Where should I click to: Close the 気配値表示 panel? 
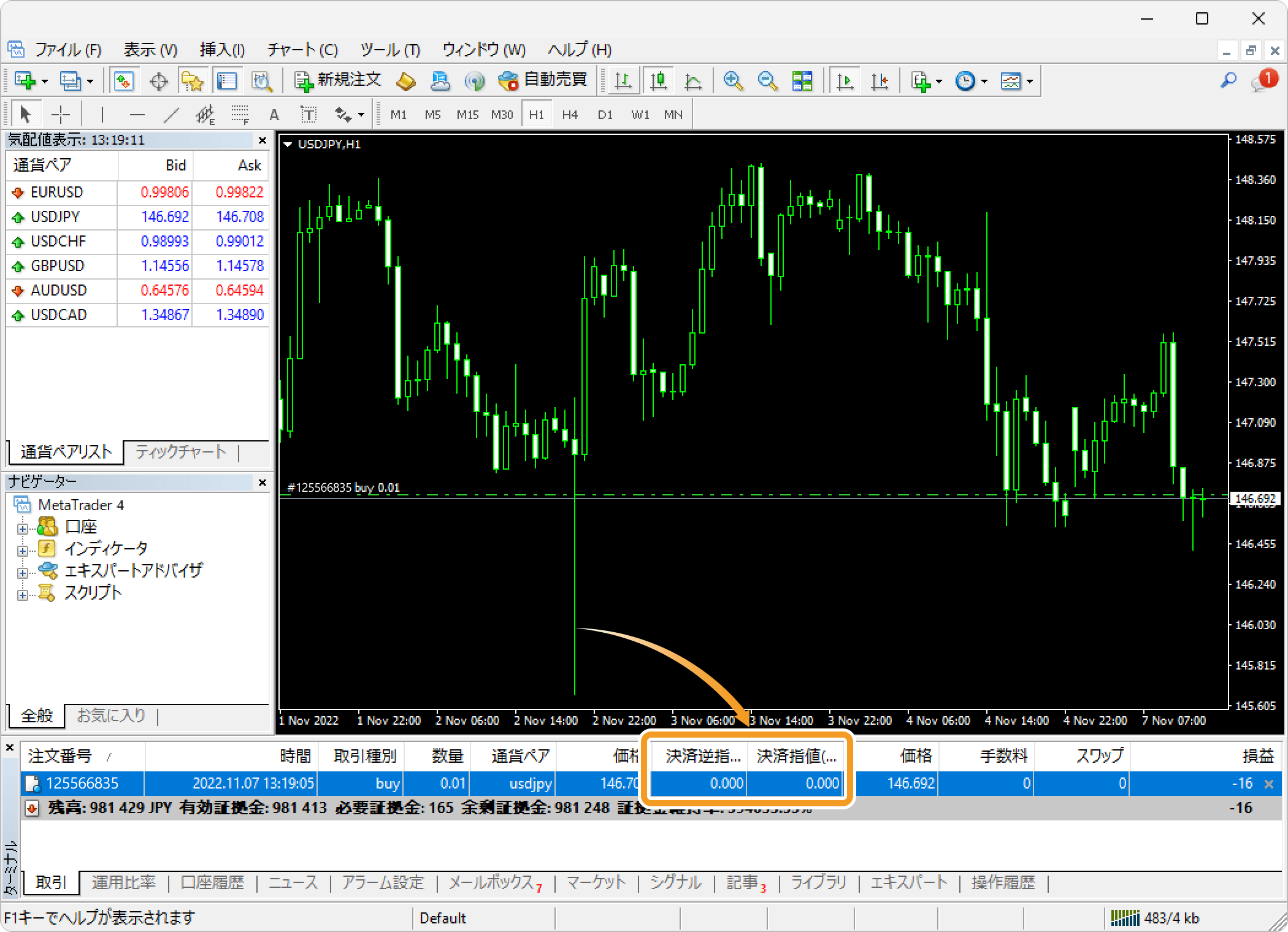coord(263,140)
